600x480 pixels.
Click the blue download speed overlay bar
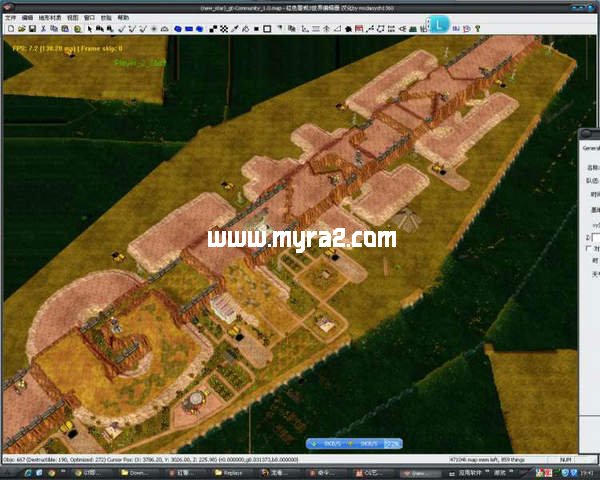(354, 444)
